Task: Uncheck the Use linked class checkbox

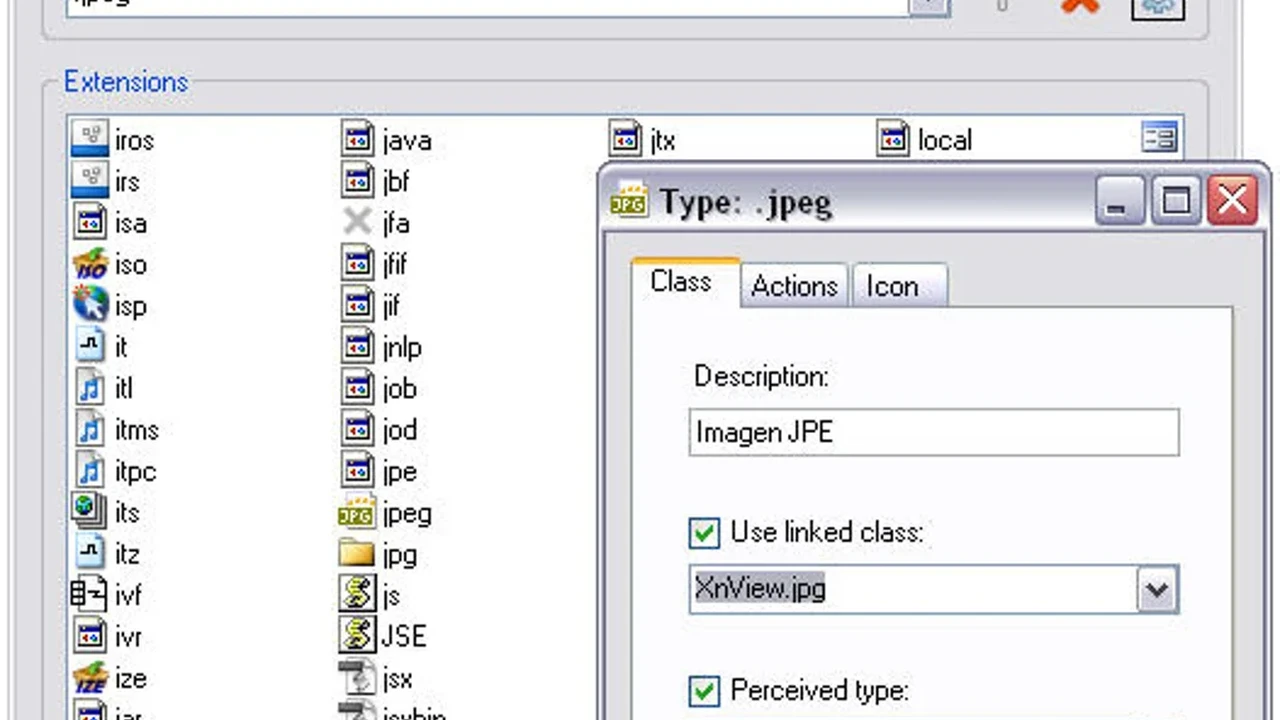Action: coord(704,532)
